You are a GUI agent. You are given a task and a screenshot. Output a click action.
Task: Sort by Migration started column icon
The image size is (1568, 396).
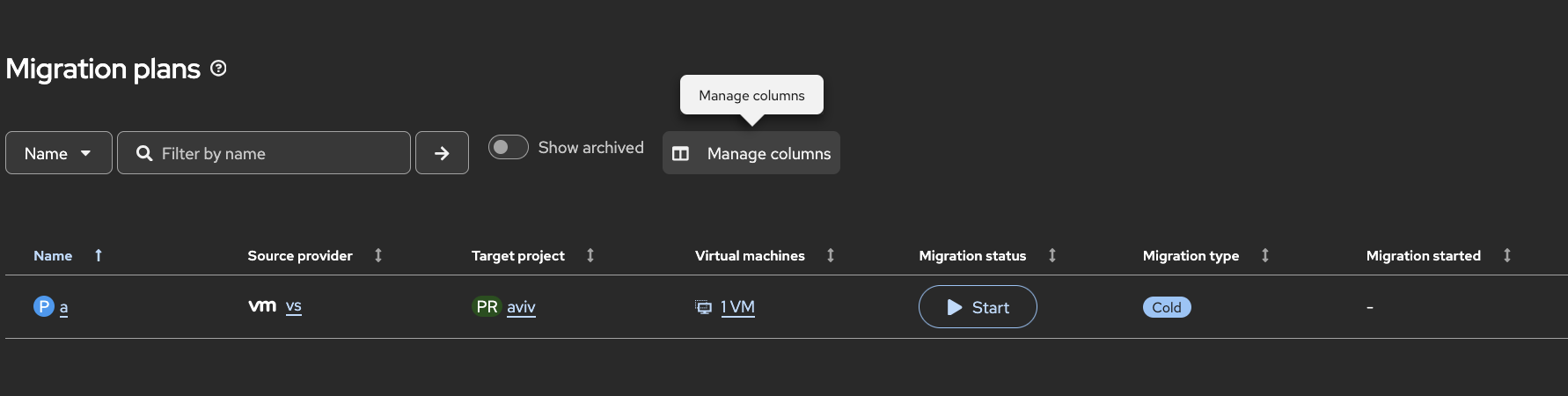point(1507,255)
